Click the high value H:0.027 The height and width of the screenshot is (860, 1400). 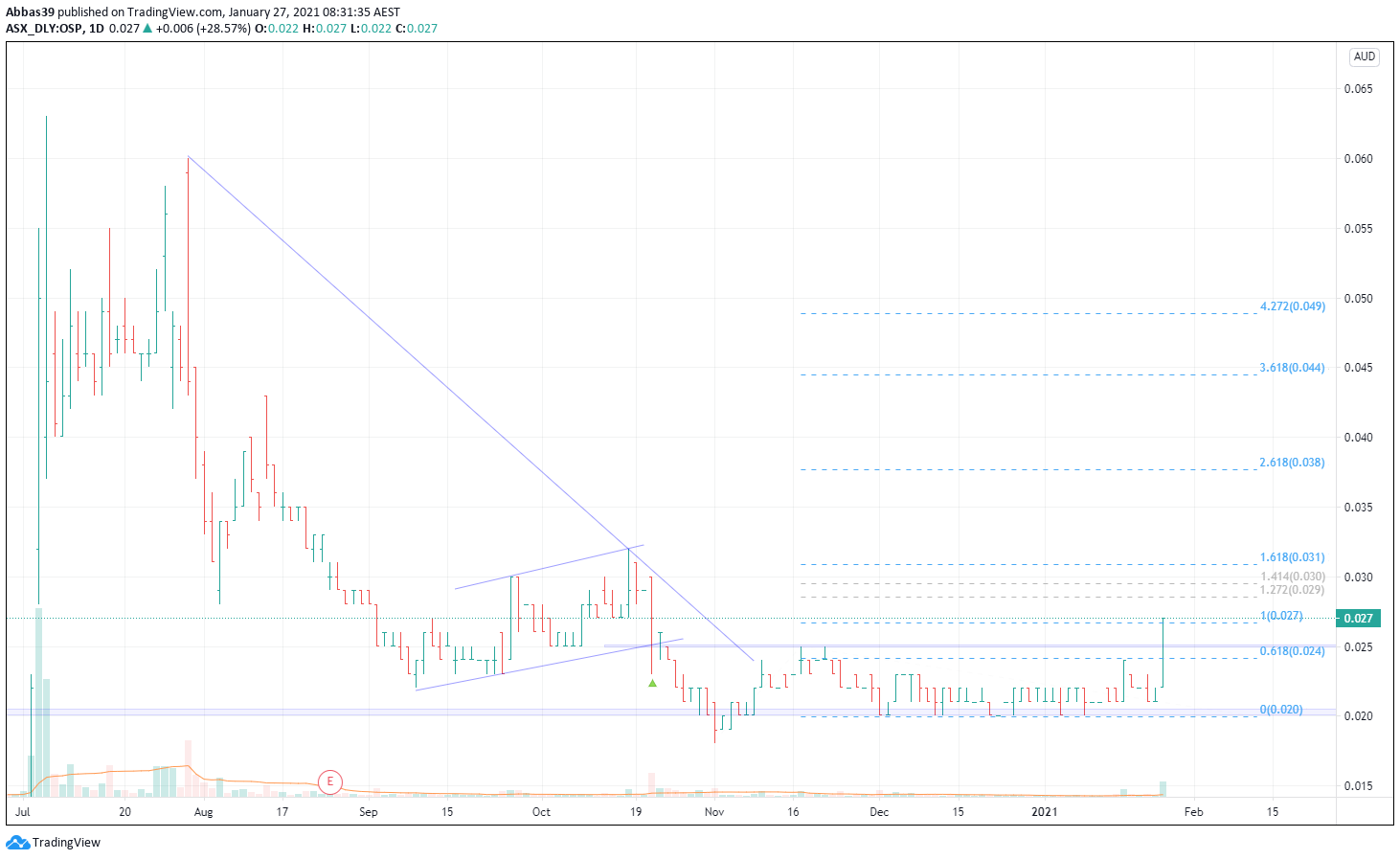point(325,29)
